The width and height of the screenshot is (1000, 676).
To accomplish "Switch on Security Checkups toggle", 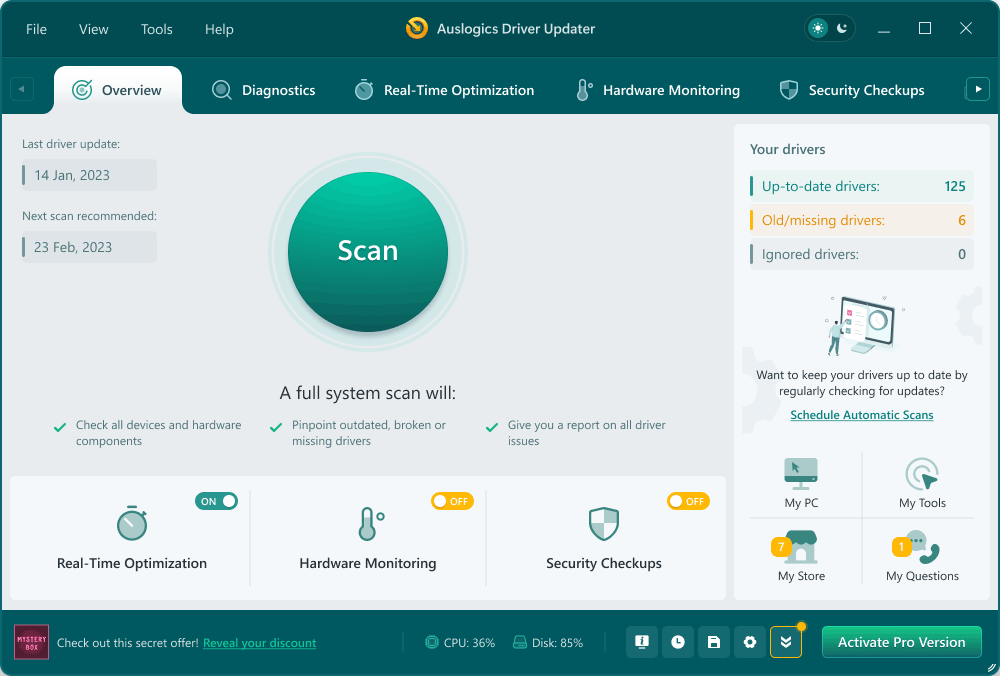I will 688,501.
